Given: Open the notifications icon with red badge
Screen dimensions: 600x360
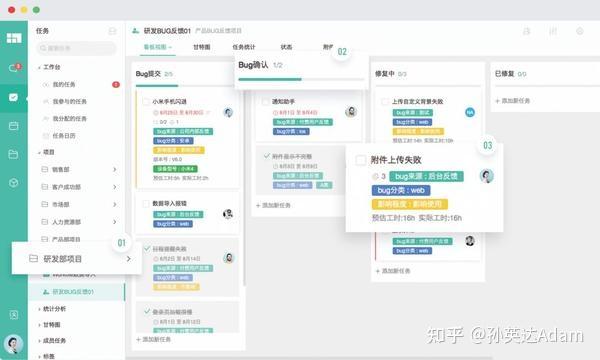Looking at the screenshot, I should click(x=14, y=68).
